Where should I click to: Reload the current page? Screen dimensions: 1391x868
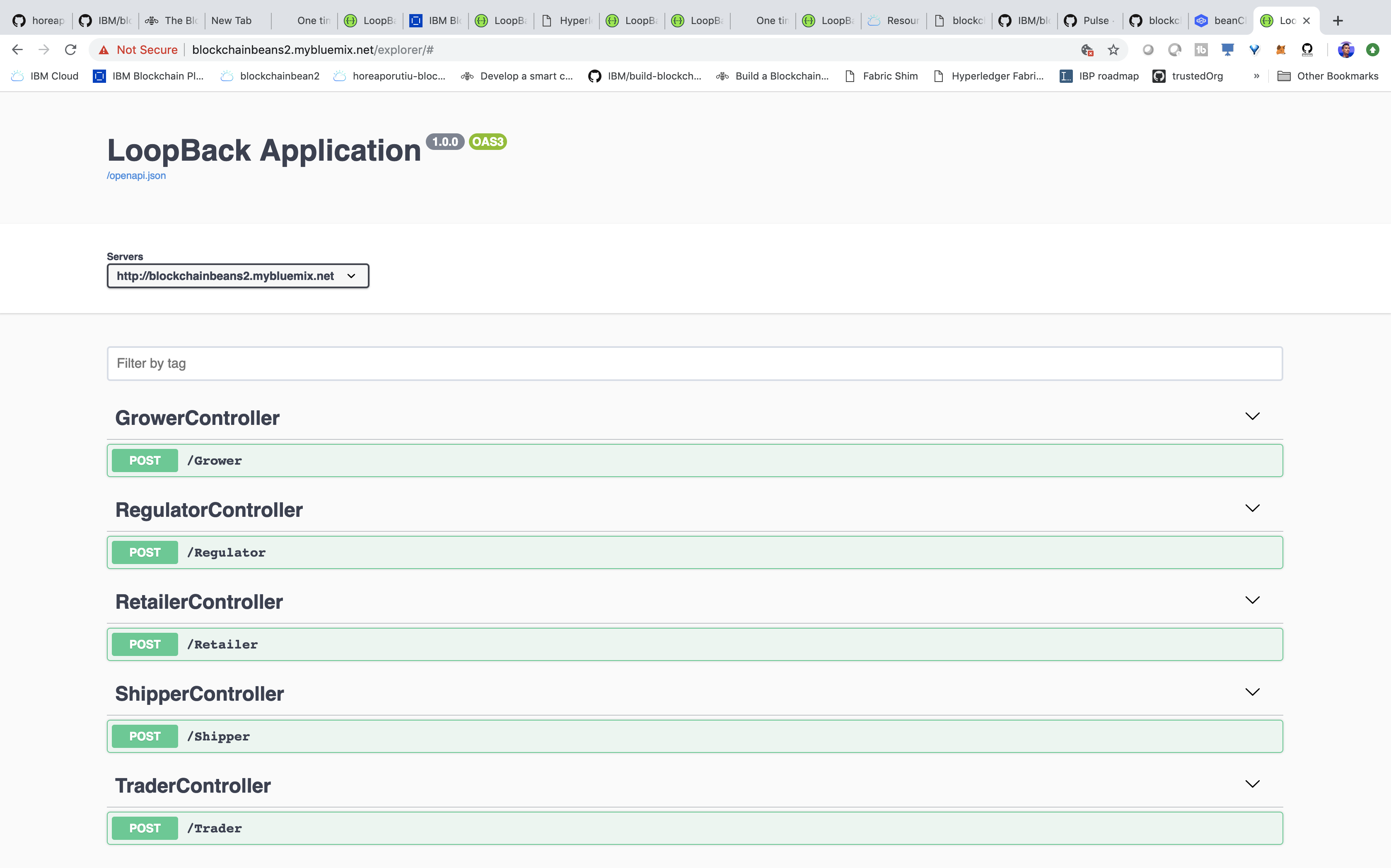[x=70, y=50]
